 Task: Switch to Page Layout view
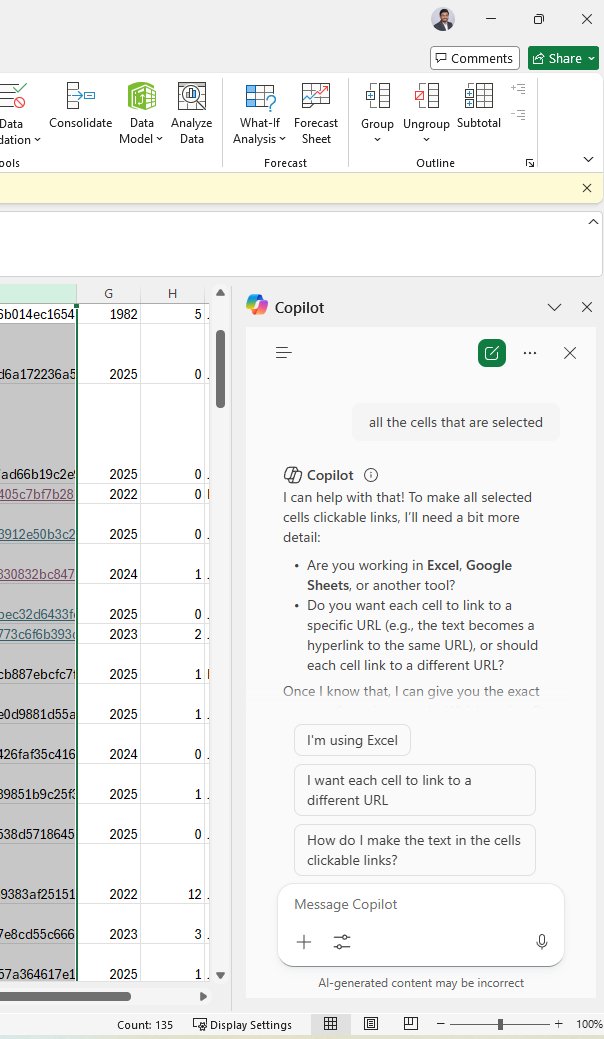tap(371, 1024)
